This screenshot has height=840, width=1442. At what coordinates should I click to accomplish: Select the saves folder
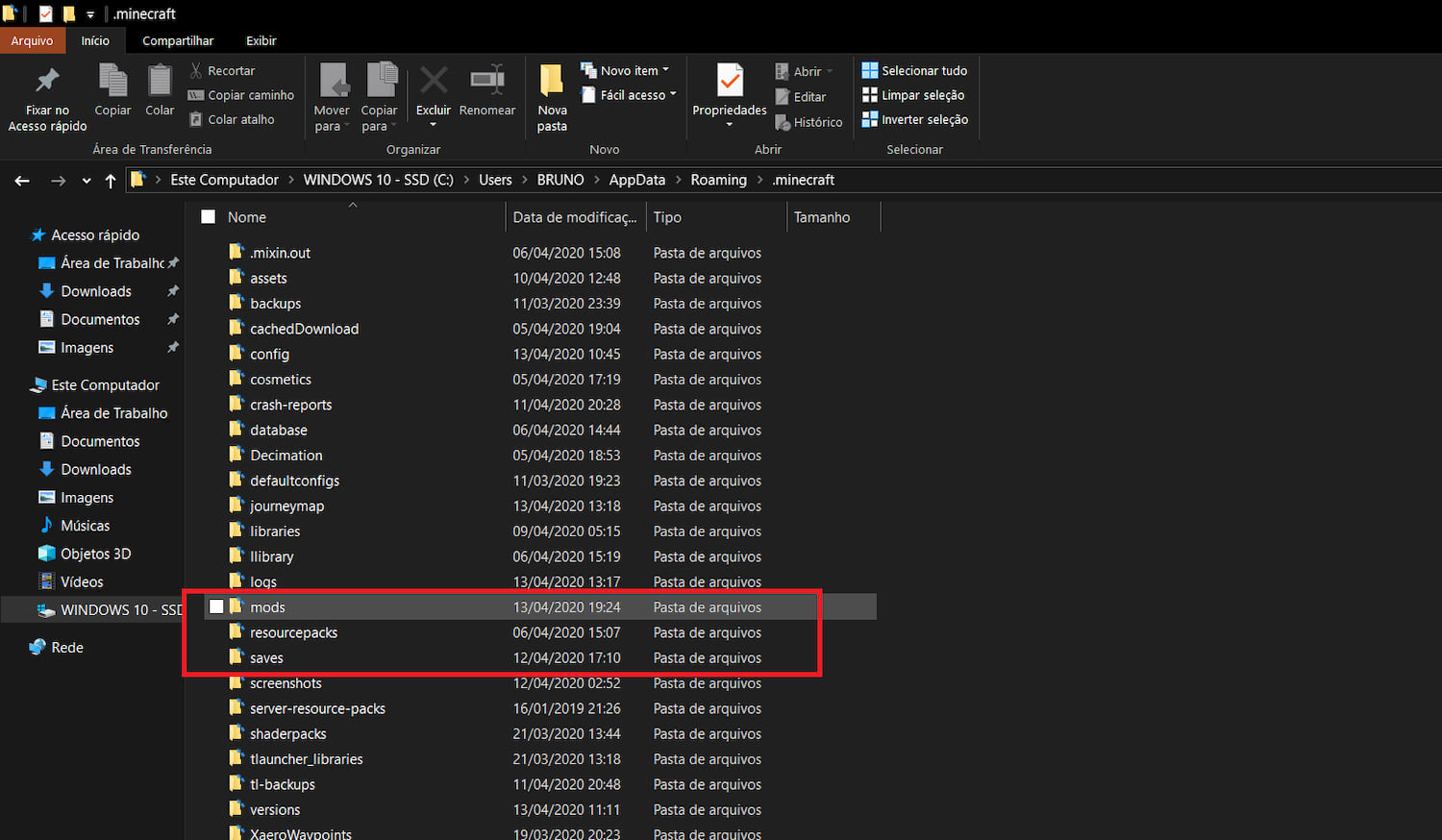[x=266, y=657]
